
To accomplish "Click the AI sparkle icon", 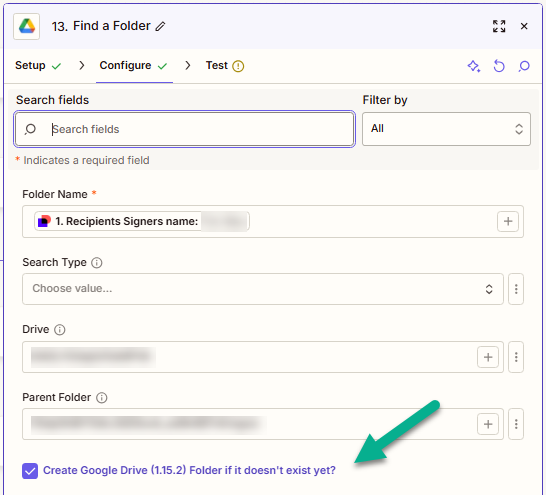I will pos(474,66).
